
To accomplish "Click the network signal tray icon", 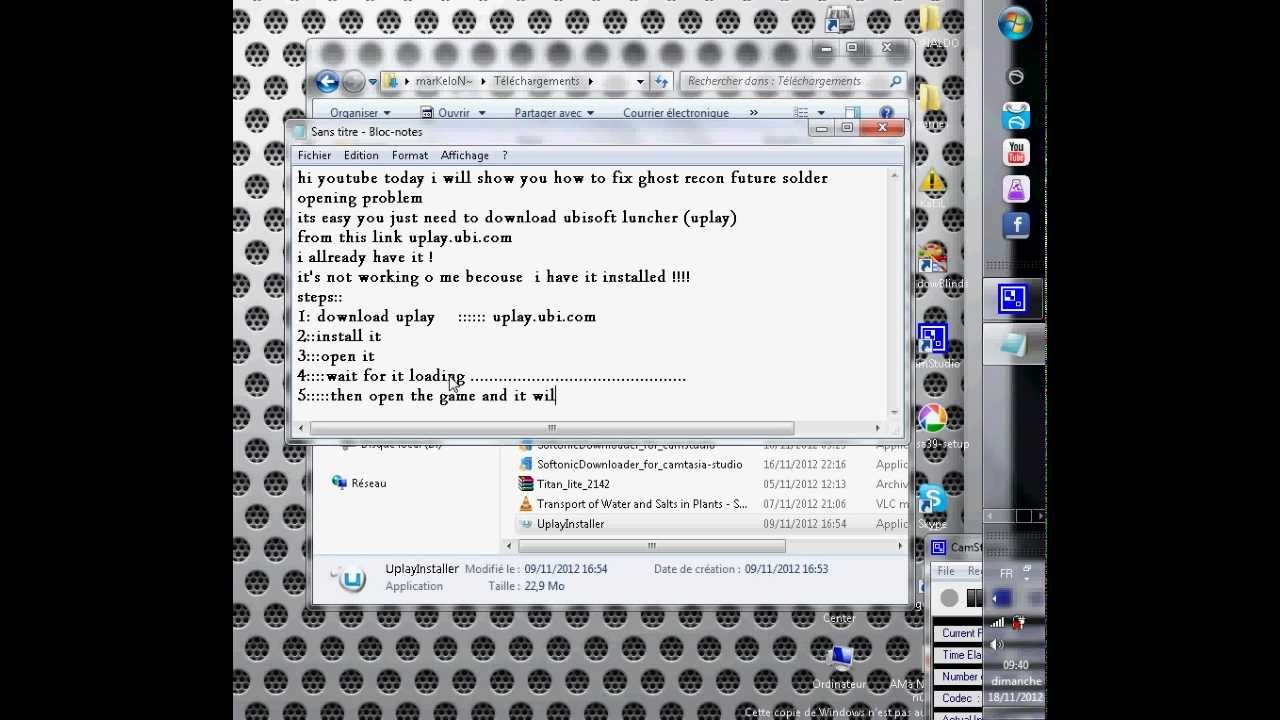I will [x=997, y=622].
